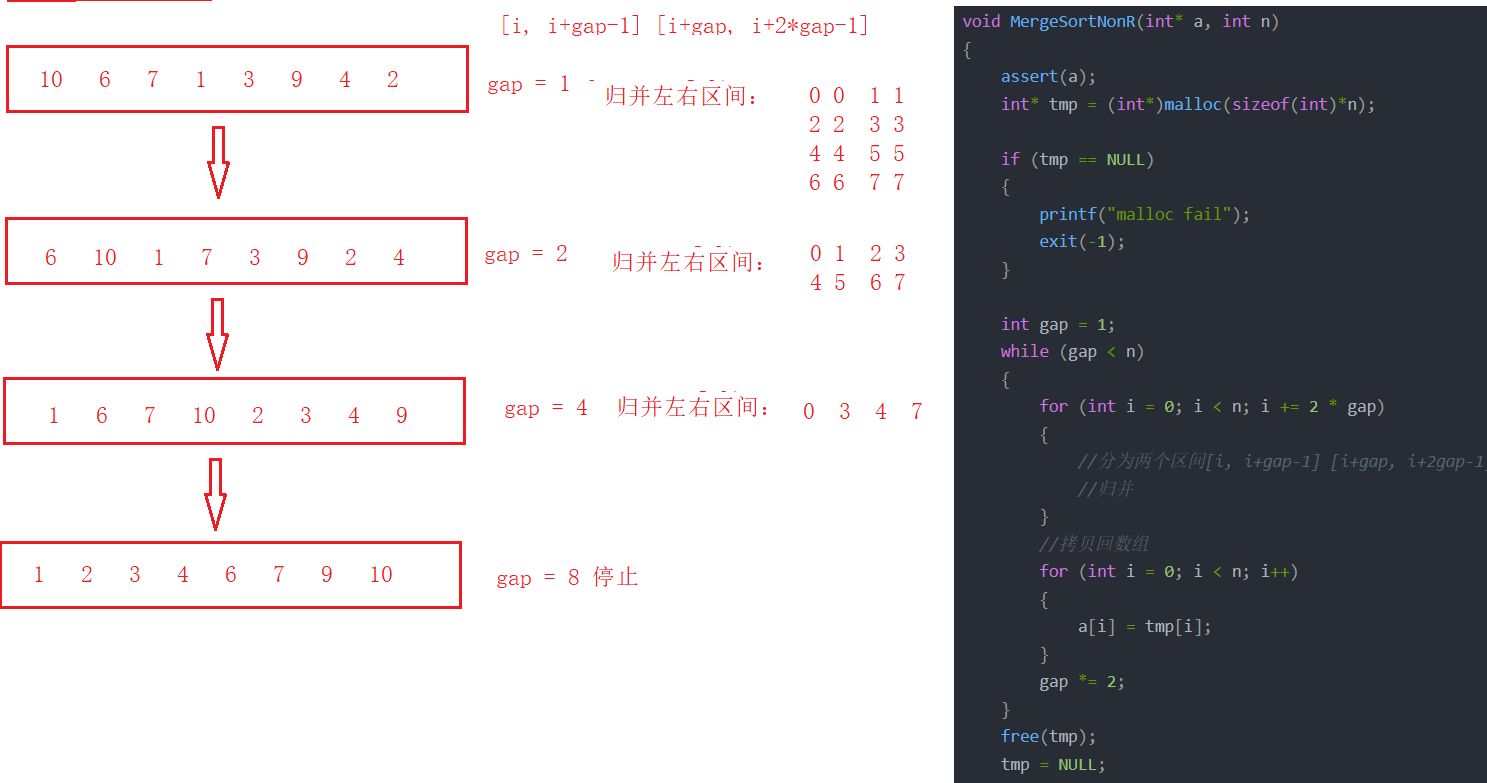The height and width of the screenshot is (783, 1487).
Task: Click the "gap = 8 停止" label
Action: click(x=567, y=578)
